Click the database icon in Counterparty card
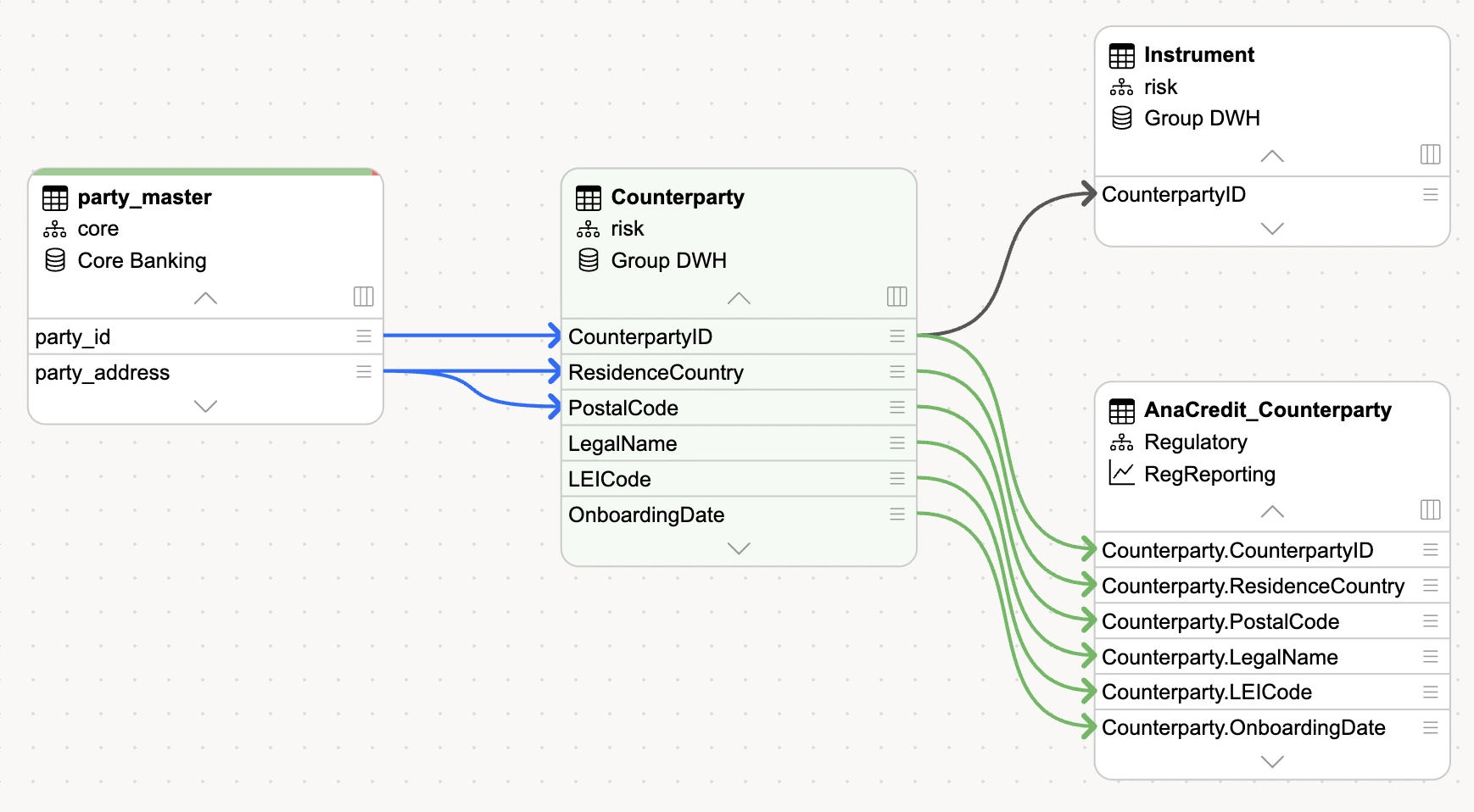 (x=589, y=260)
